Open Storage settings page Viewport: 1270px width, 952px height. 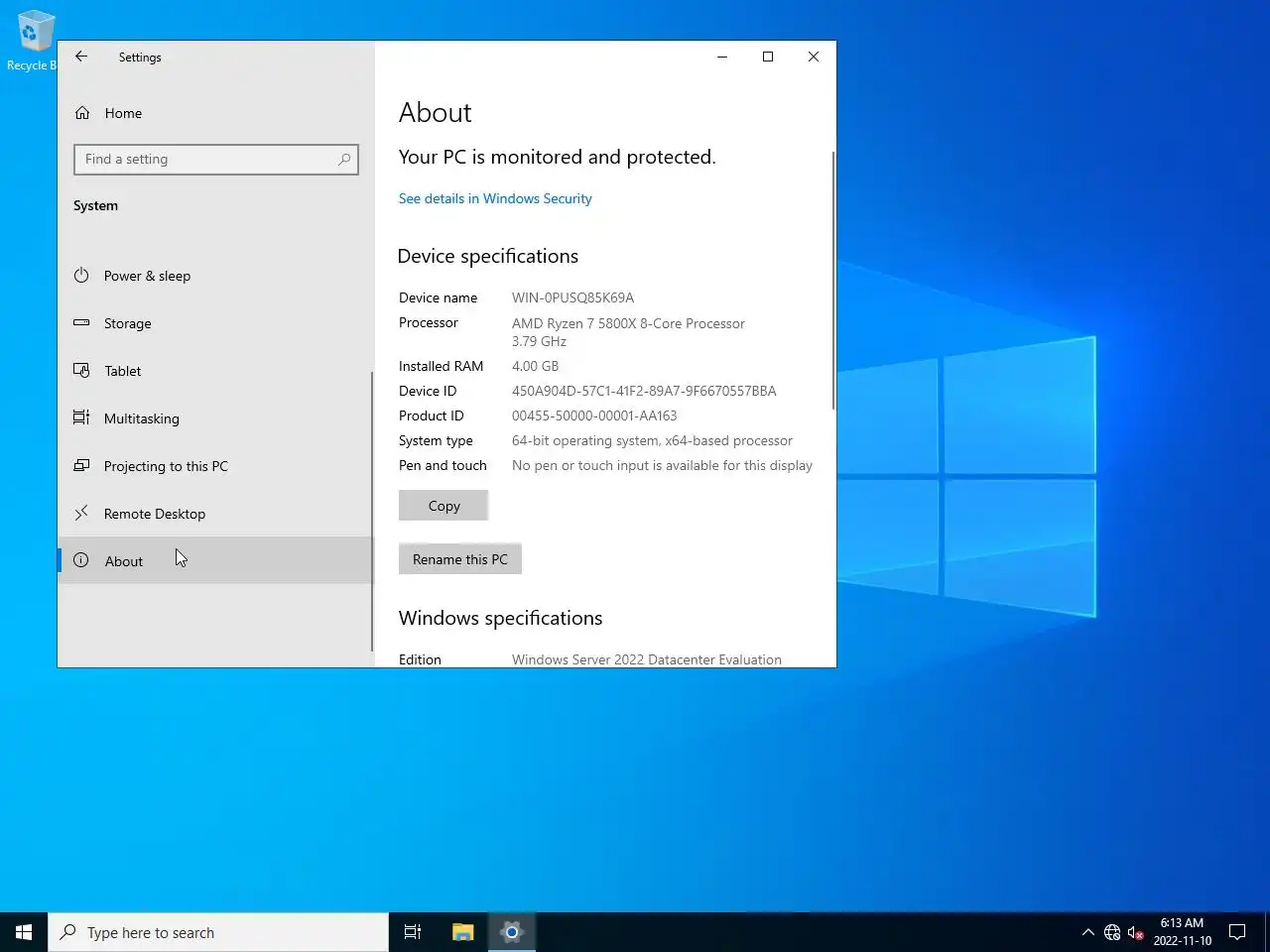[215, 323]
